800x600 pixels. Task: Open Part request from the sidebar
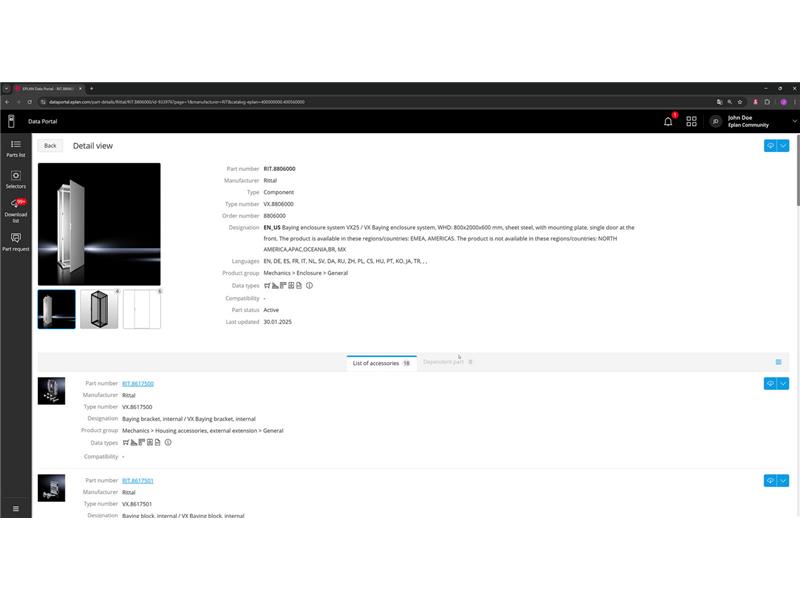click(16, 242)
